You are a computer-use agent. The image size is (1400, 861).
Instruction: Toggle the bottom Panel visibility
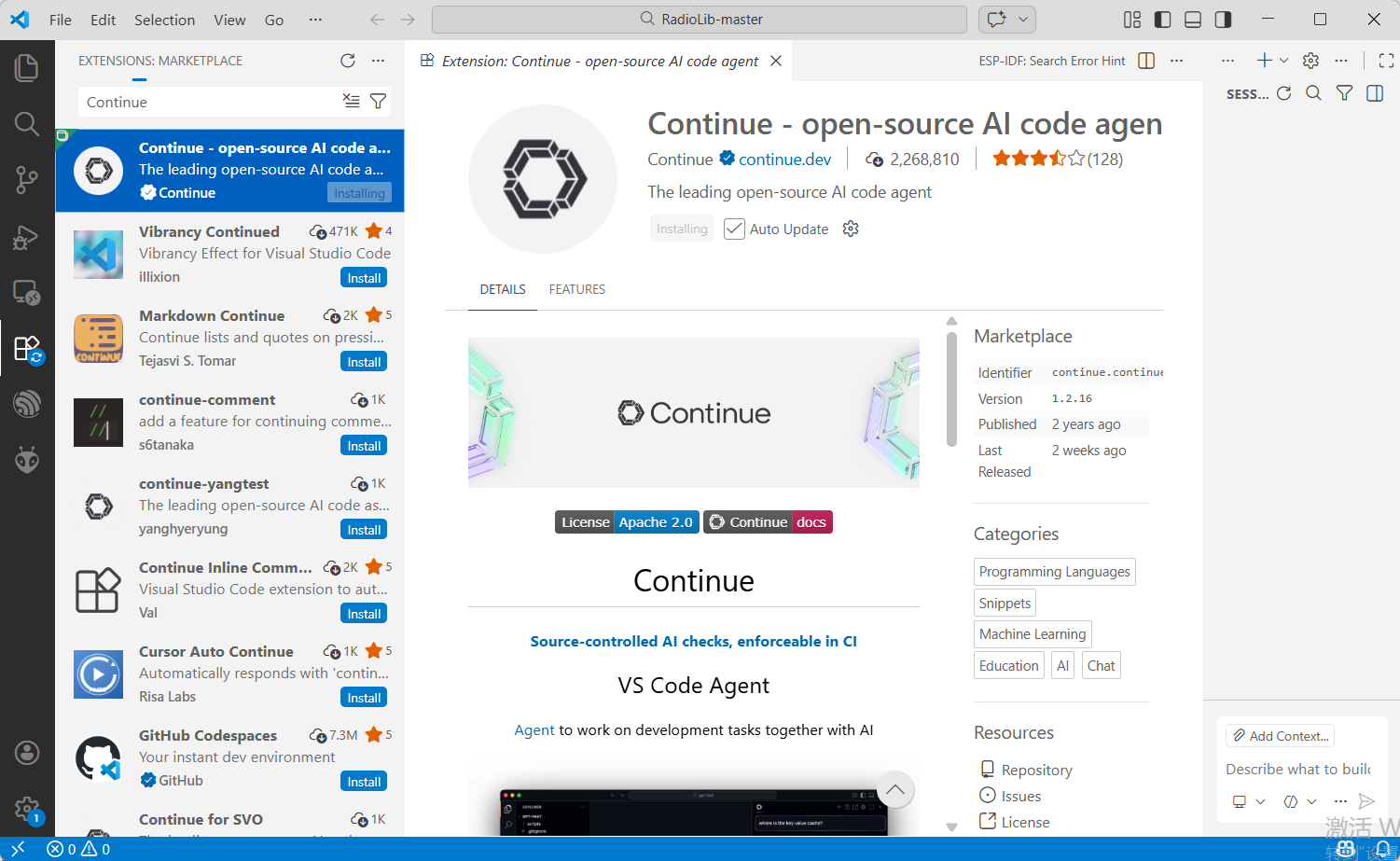(1193, 20)
